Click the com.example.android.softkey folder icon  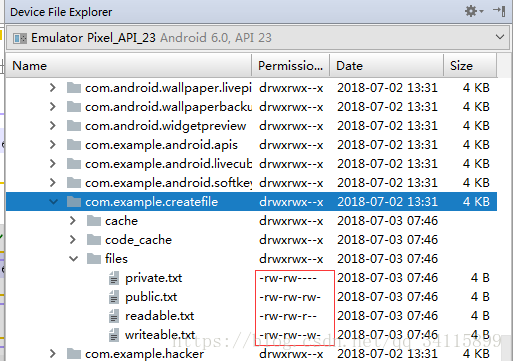(x=74, y=183)
